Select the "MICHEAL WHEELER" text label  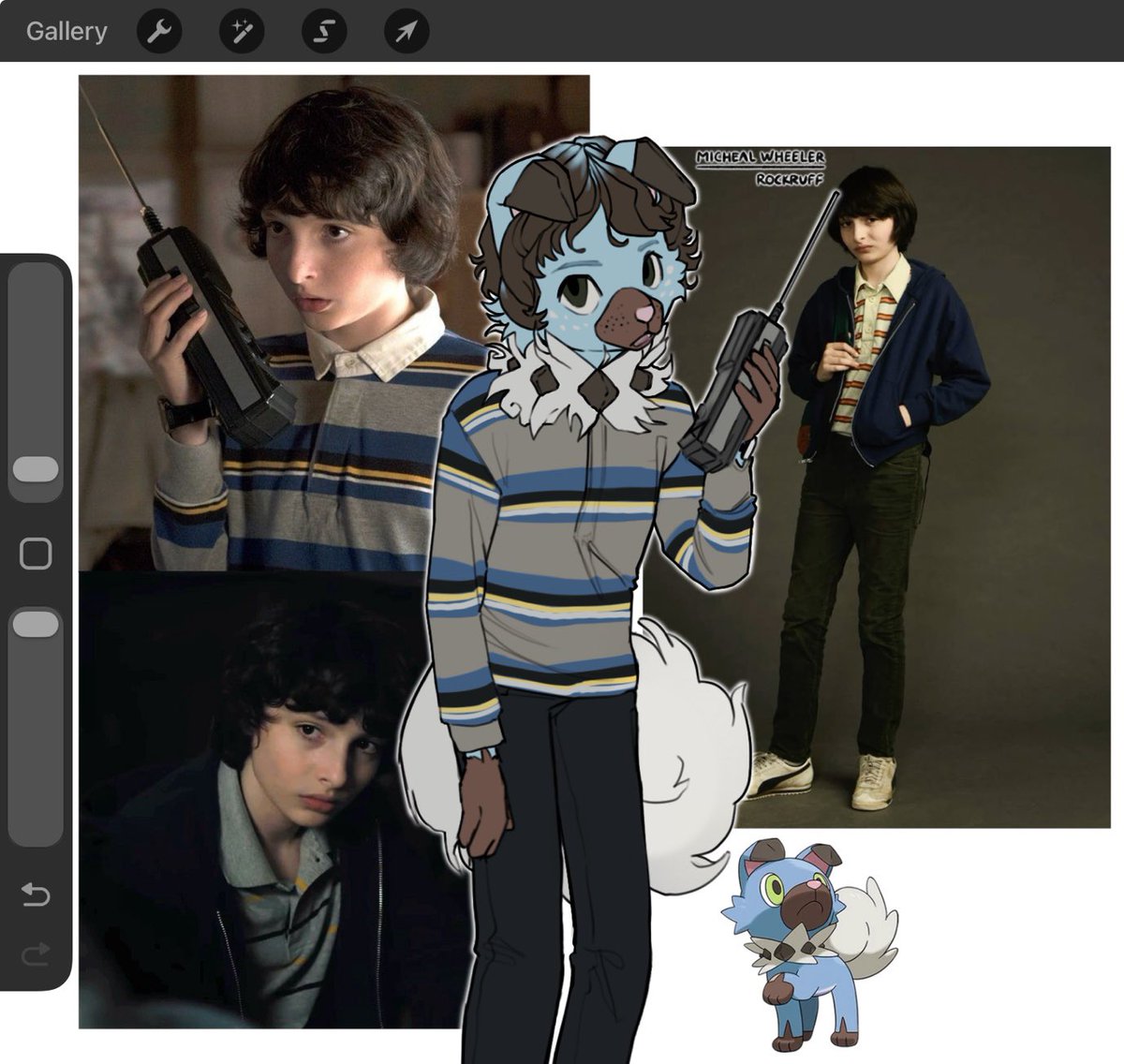761,157
